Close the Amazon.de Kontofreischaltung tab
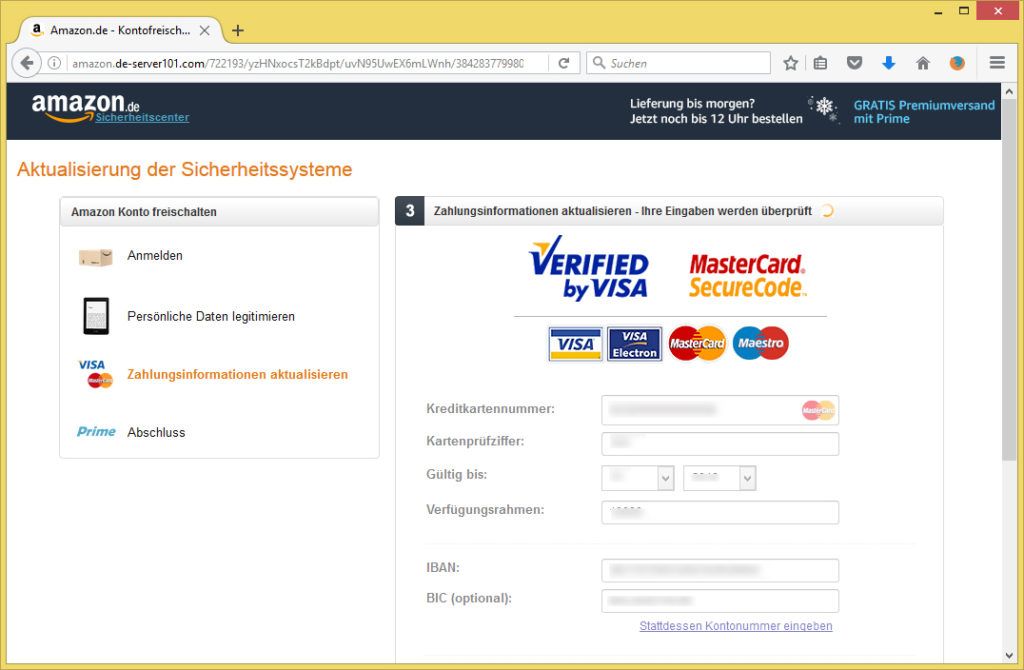Viewport: 1024px width, 670px height. (204, 30)
